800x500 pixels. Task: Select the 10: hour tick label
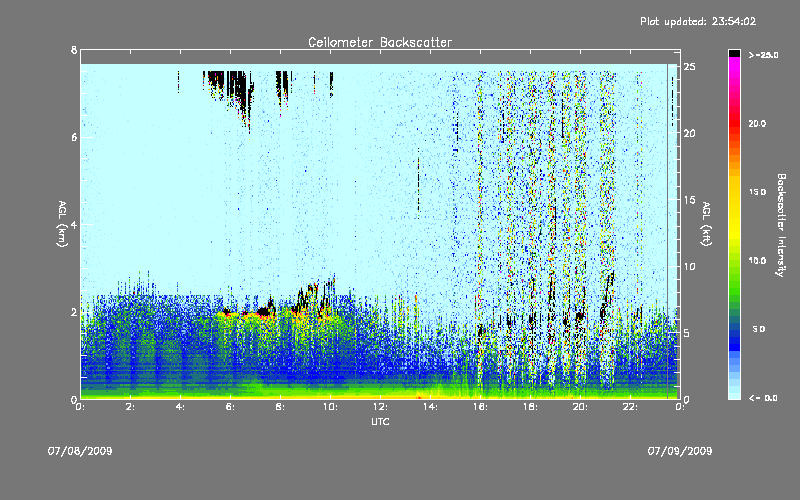coord(330,407)
